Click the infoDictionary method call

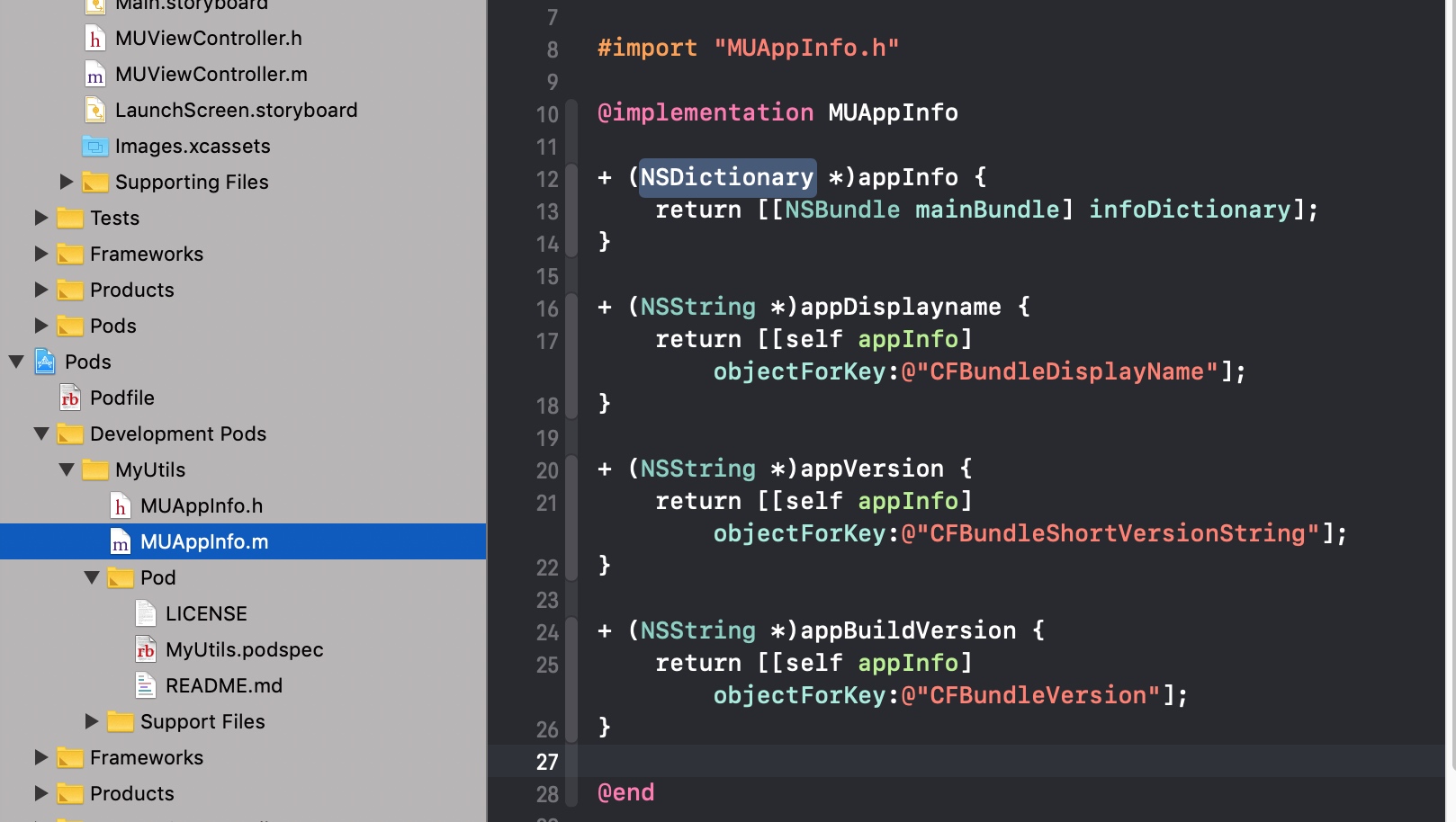(1190, 210)
